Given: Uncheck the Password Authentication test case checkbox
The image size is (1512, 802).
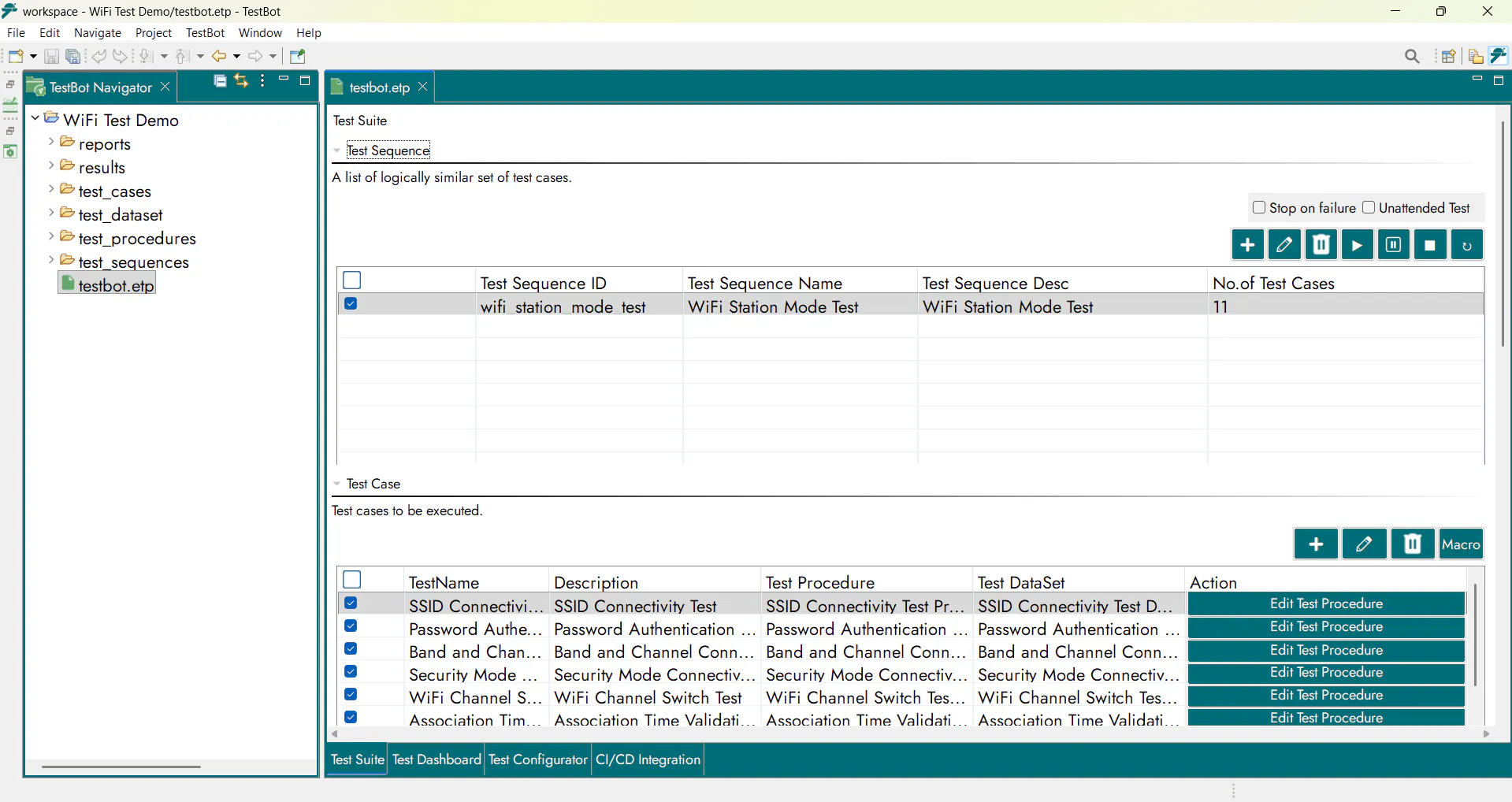Looking at the screenshot, I should tap(351, 626).
